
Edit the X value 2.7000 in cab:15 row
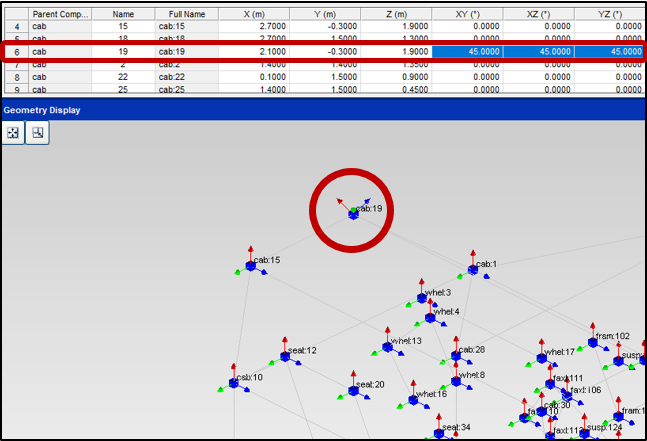tap(254, 26)
